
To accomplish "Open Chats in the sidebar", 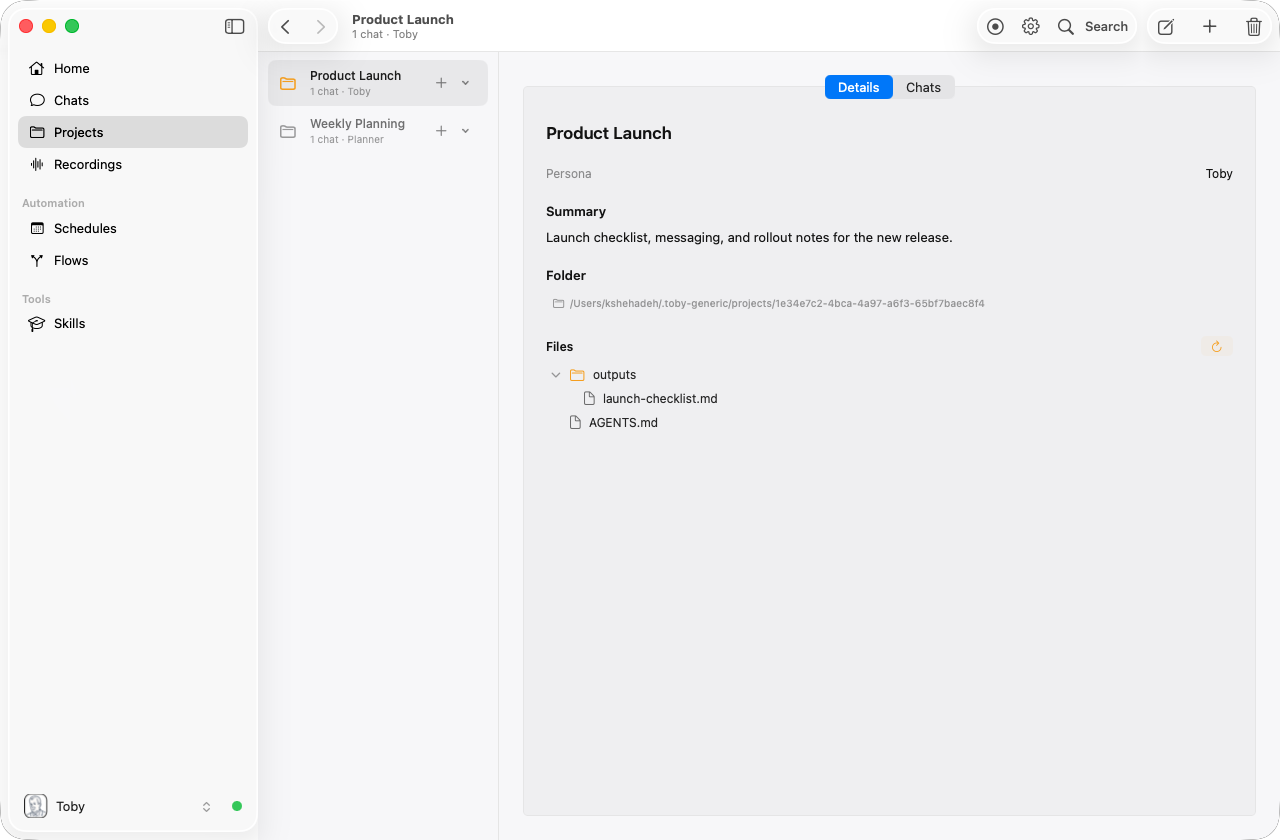I will click(x=133, y=100).
